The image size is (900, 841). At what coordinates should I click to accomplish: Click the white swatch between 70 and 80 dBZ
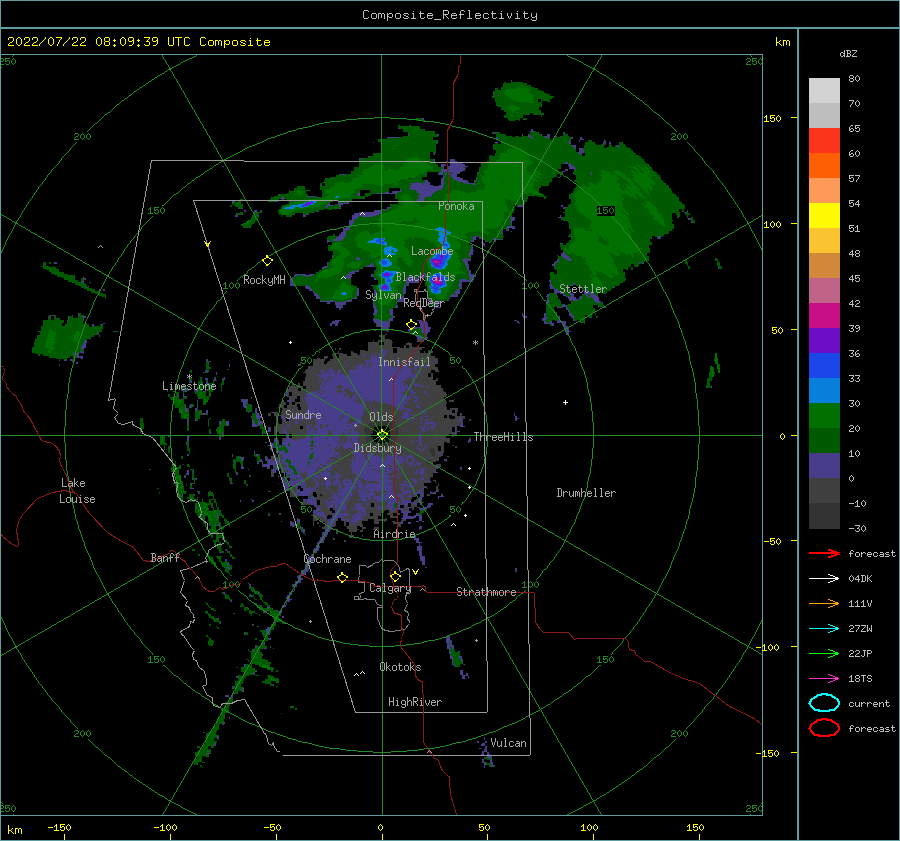(824, 90)
